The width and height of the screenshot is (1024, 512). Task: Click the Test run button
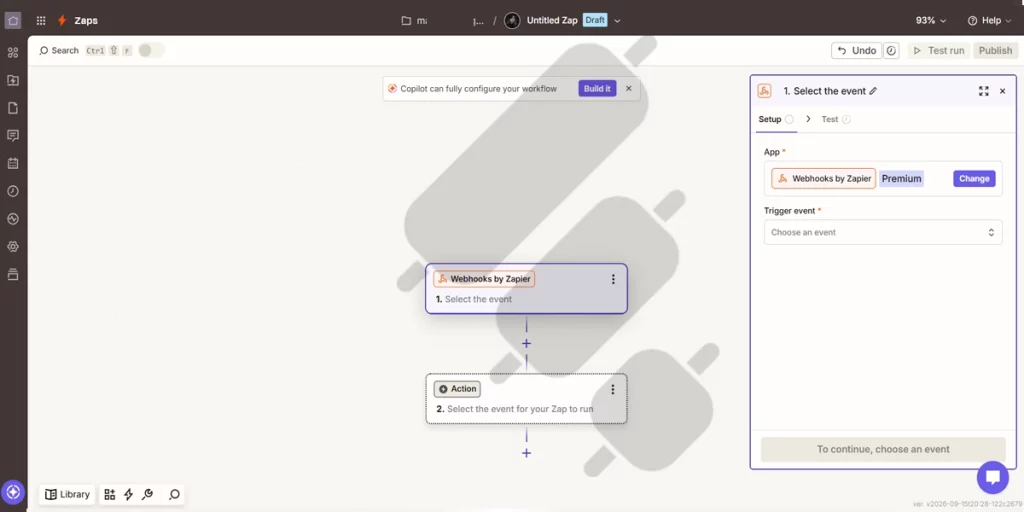coord(938,50)
